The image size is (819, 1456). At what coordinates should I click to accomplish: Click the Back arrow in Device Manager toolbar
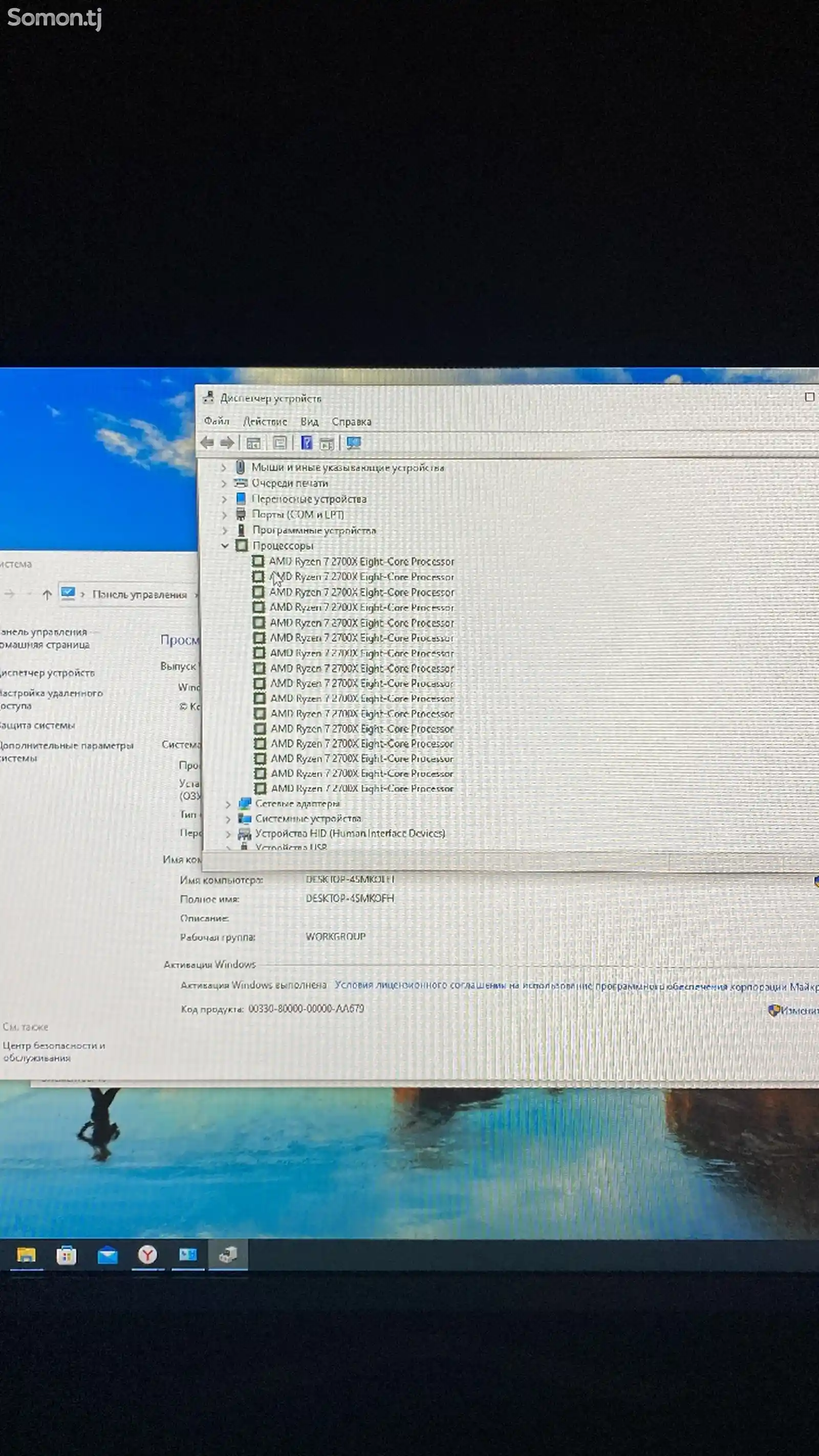tap(207, 442)
